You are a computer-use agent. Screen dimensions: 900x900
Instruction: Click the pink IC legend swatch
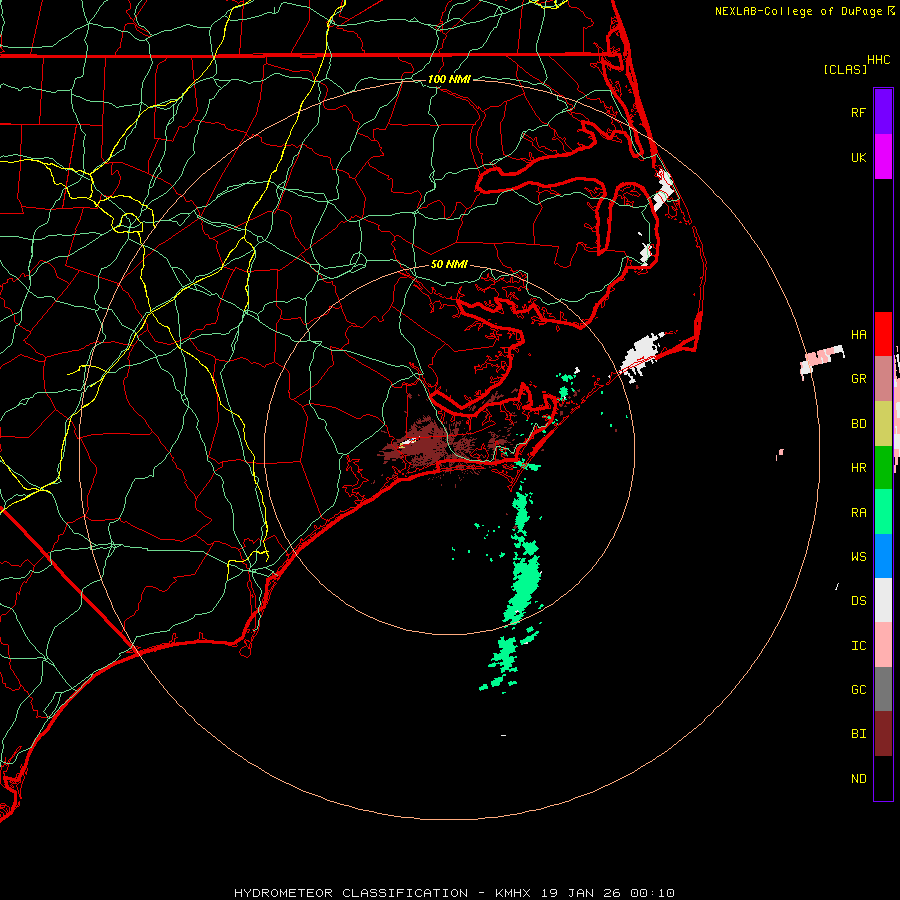pyautogui.click(x=883, y=645)
